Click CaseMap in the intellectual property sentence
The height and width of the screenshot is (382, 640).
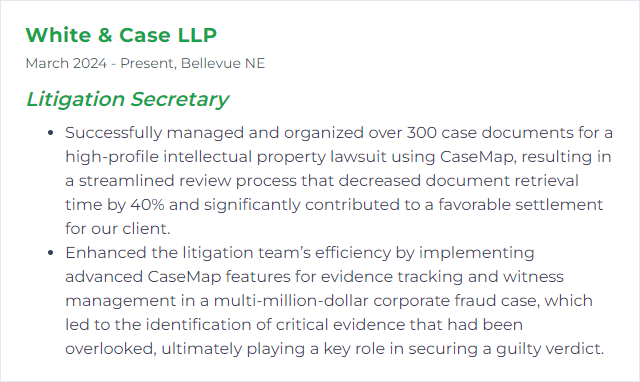pyautogui.click(x=478, y=157)
